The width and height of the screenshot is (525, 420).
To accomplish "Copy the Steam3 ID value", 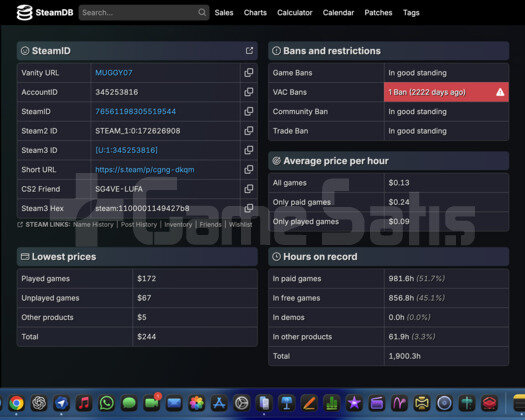I will click(x=248, y=150).
